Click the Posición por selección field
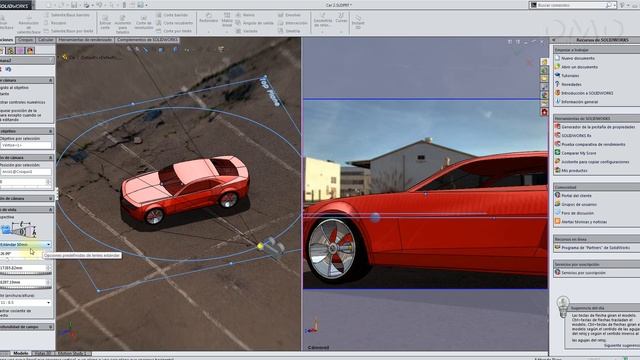 [26, 172]
